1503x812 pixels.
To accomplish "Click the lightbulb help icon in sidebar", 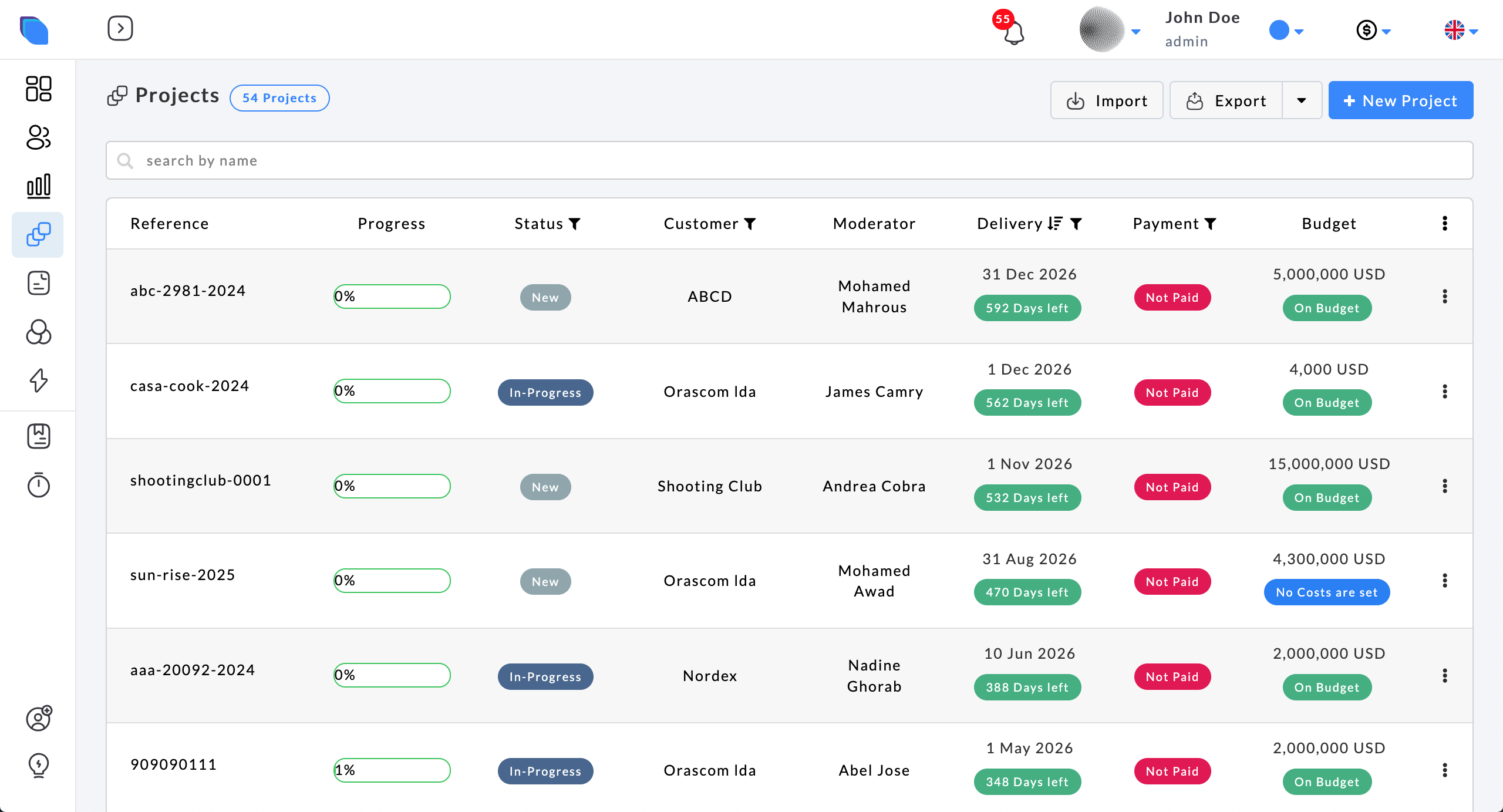I will [39, 765].
